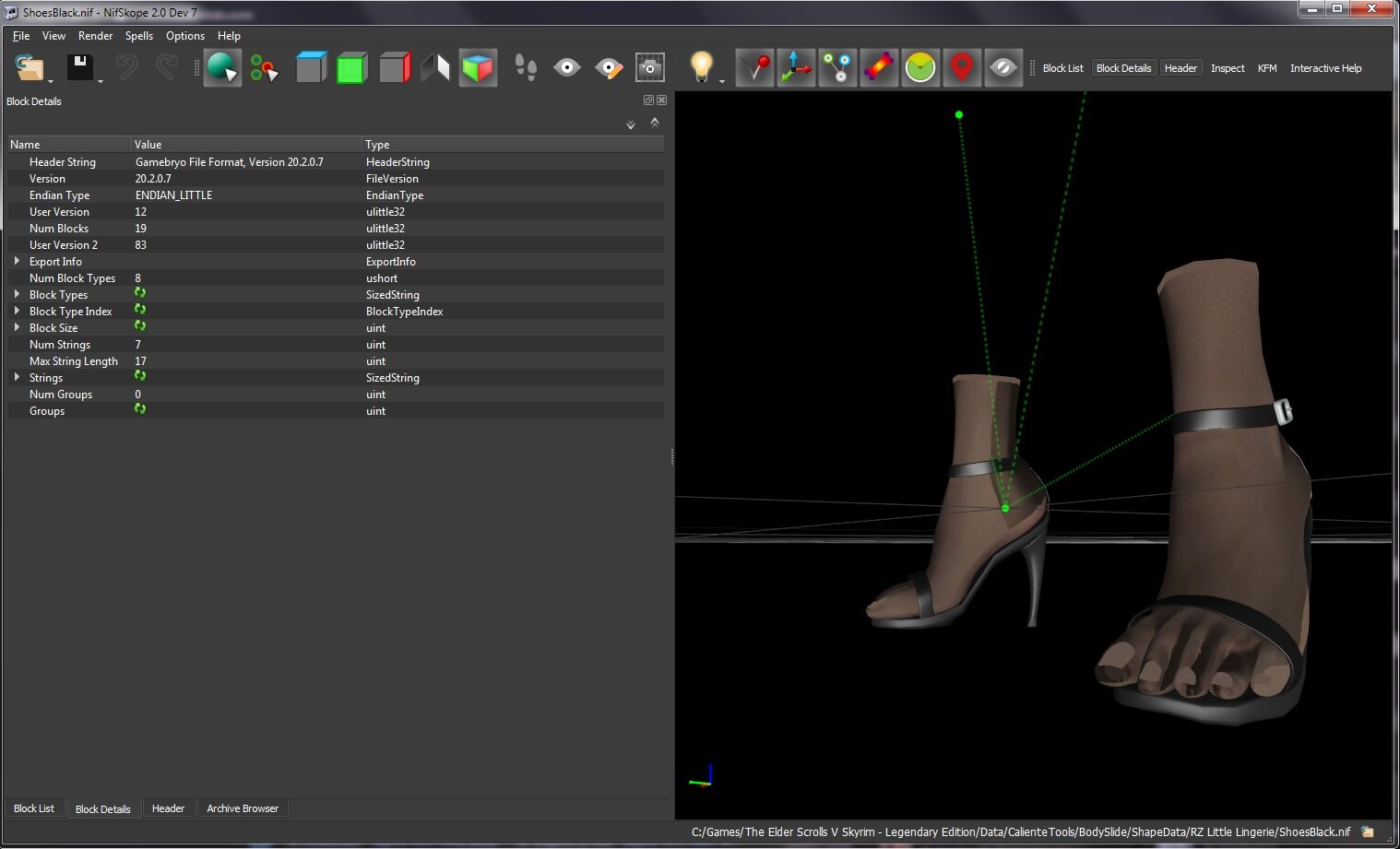Open the Spells menu
This screenshot has width=1400, height=849.
coord(139,36)
